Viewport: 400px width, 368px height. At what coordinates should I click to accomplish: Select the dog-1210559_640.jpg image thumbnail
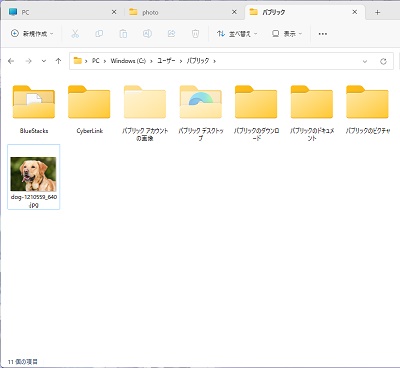click(33, 174)
